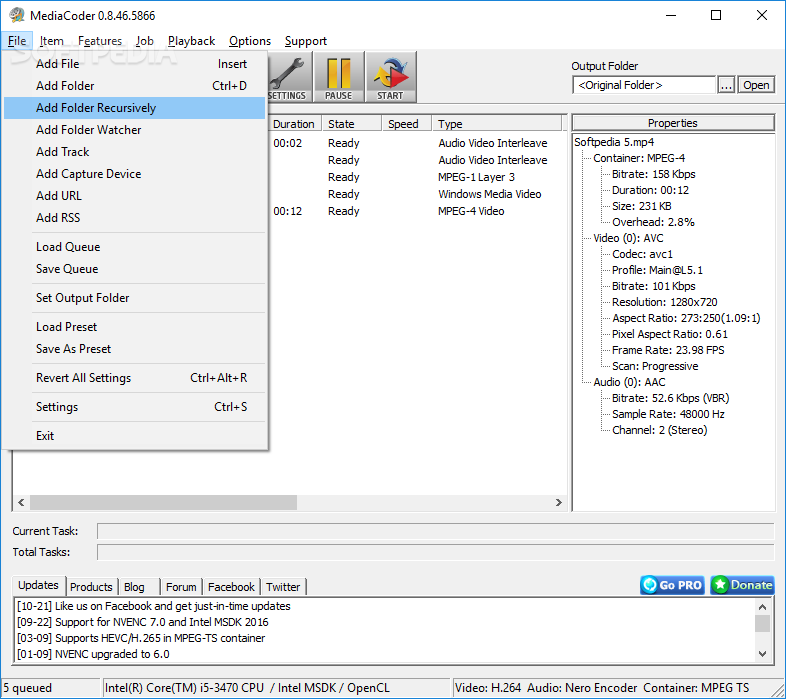Select Save Queue

pos(134,269)
